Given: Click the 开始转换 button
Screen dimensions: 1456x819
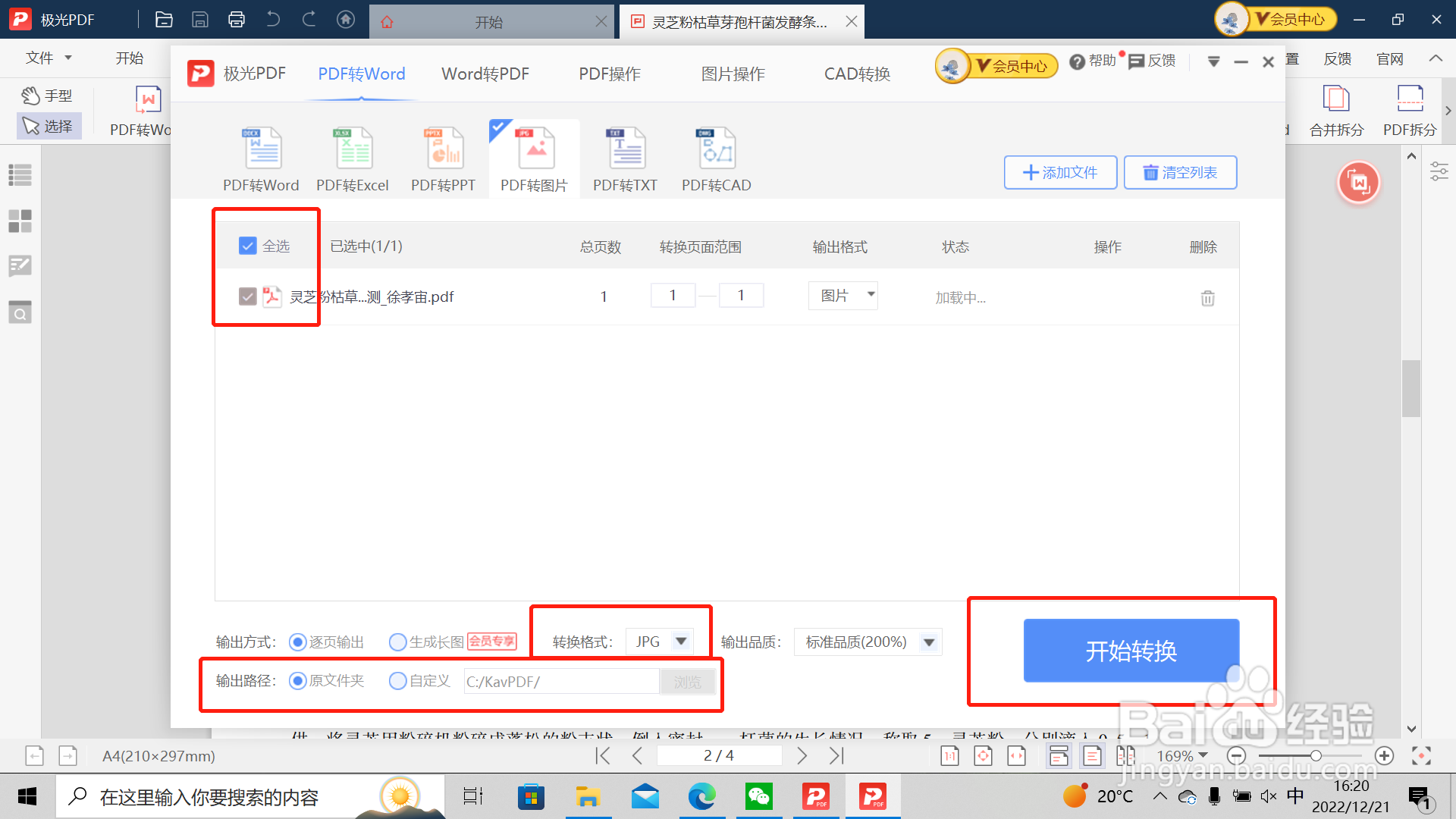Looking at the screenshot, I should pos(1131,651).
